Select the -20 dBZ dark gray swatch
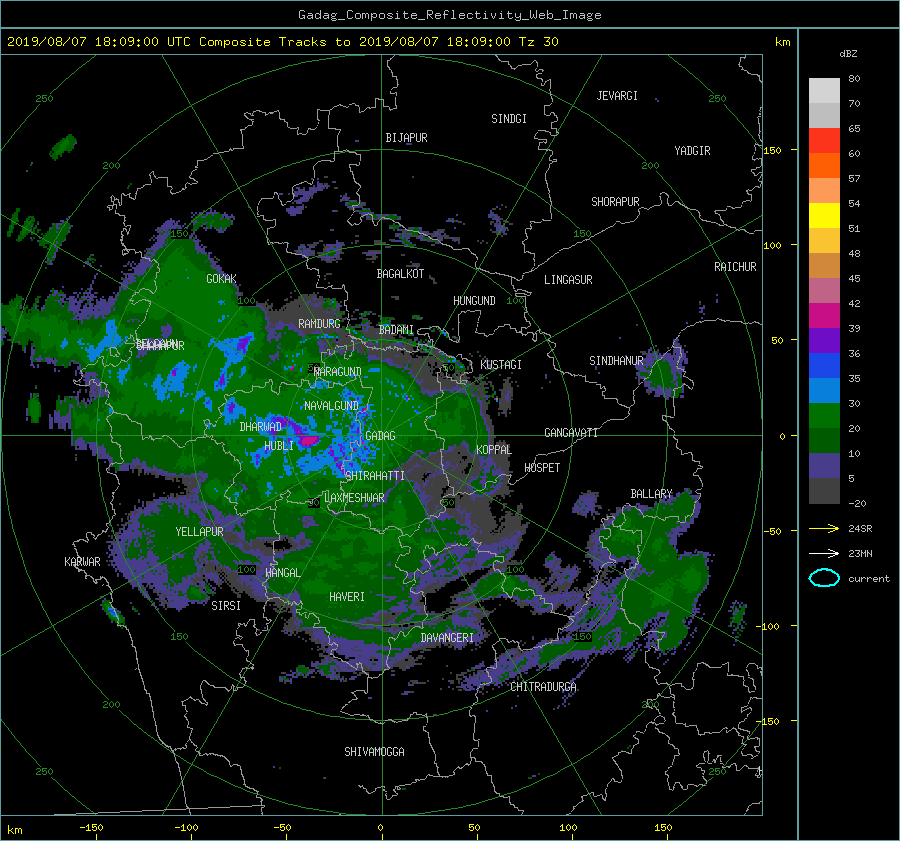The width and height of the screenshot is (900, 841). point(824,491)
